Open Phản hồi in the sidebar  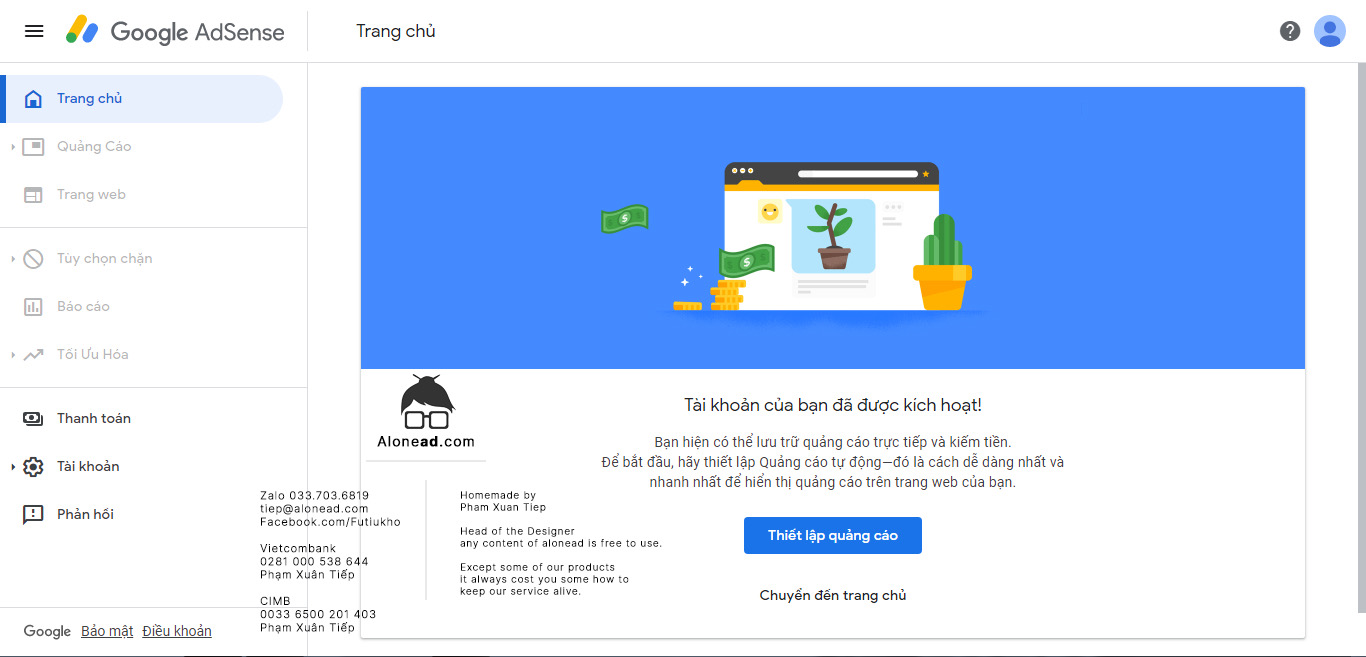[x=142, y=515]
